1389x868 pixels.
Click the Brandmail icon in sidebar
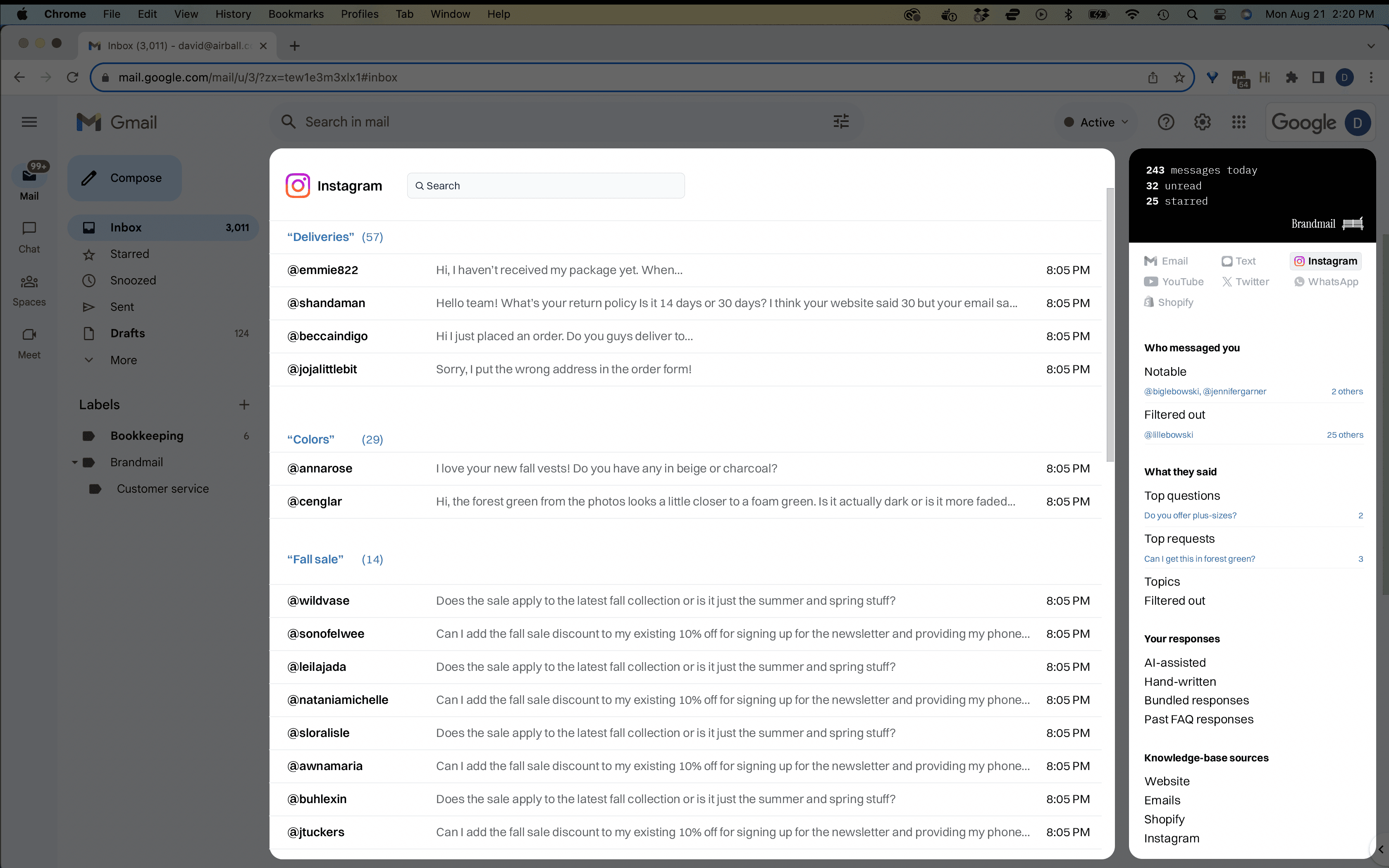coord(1352,222)
